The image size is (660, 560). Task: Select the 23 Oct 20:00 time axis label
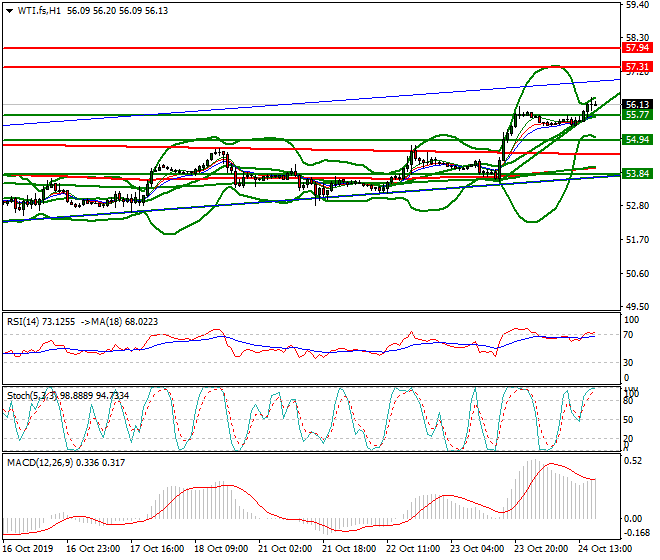(x=541, y=549)
